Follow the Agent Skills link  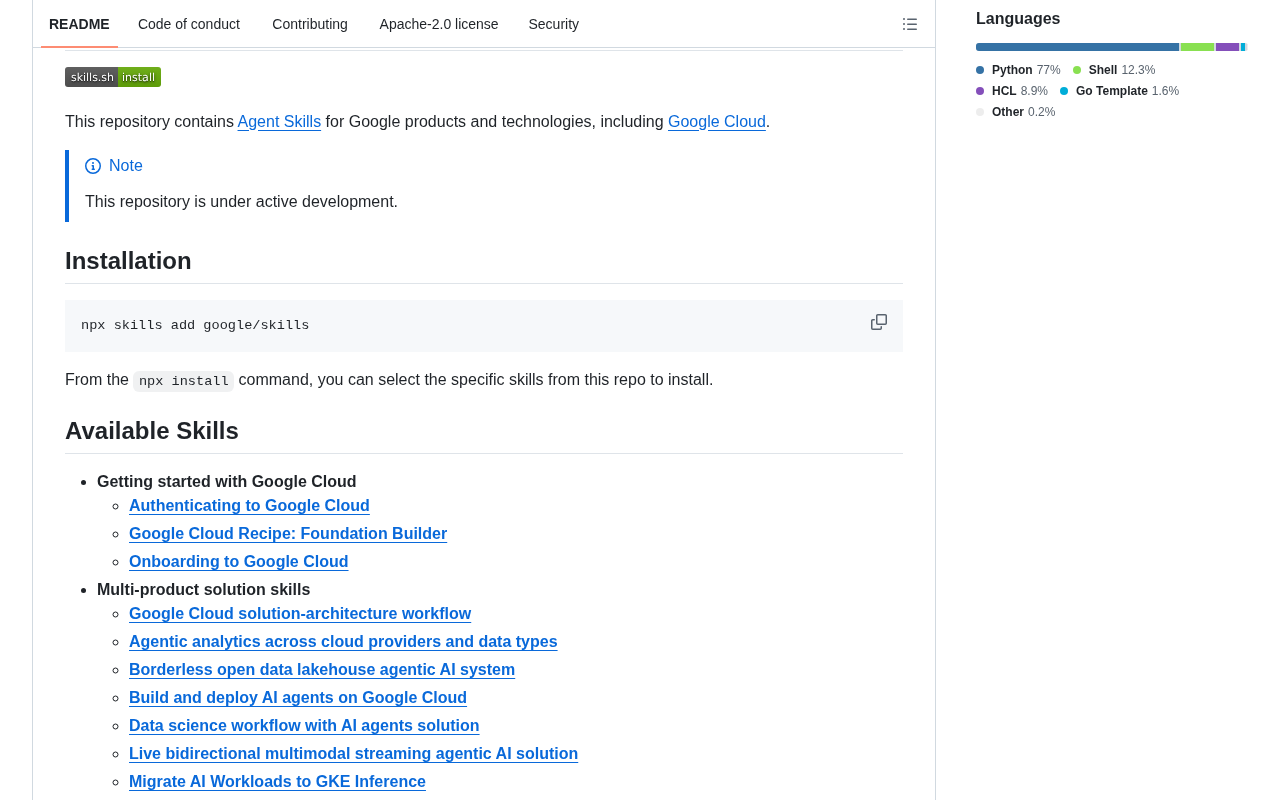pos(279,122)
